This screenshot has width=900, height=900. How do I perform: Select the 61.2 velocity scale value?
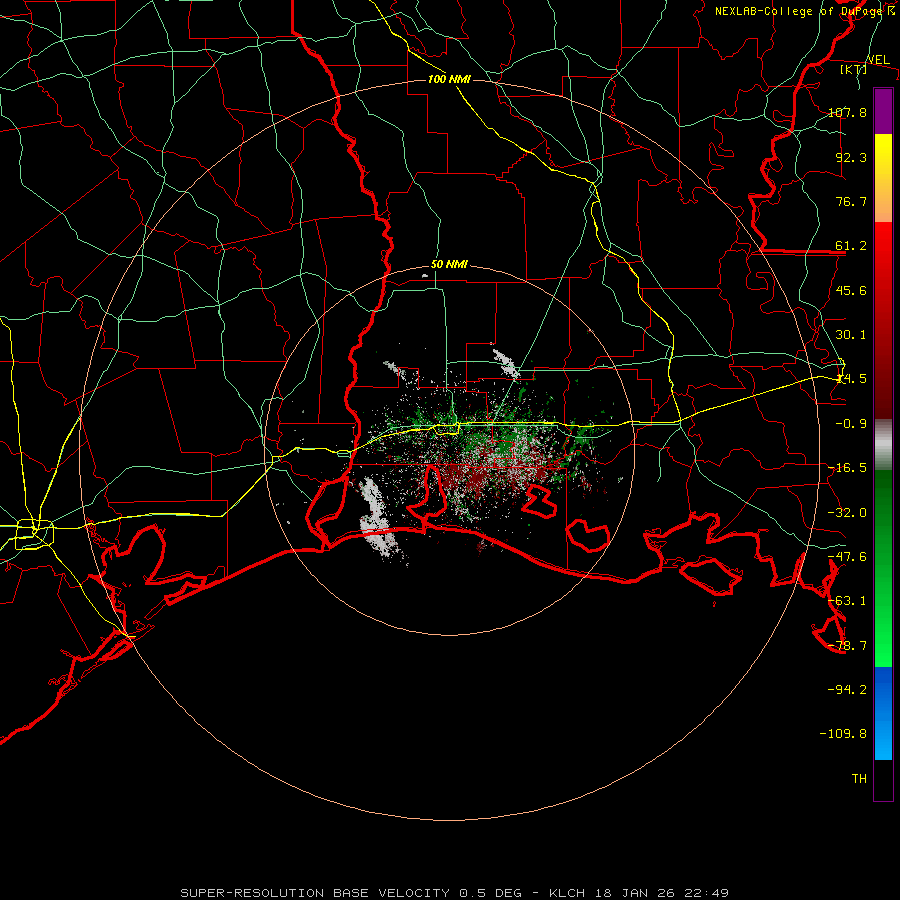(x=851, y=246)
